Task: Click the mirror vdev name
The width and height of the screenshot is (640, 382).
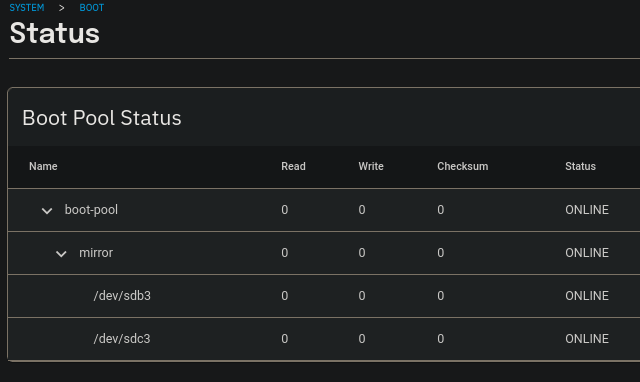Action: pos(96,253)
